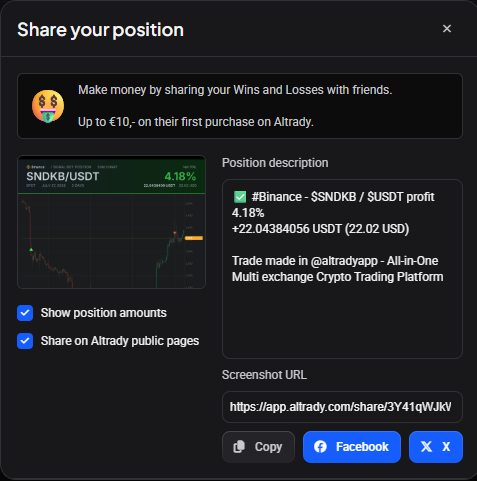Click the green checkmark emoji in the description
Image resolution: width=477 pixels, height=481 pixels.
tap(240, 197)
